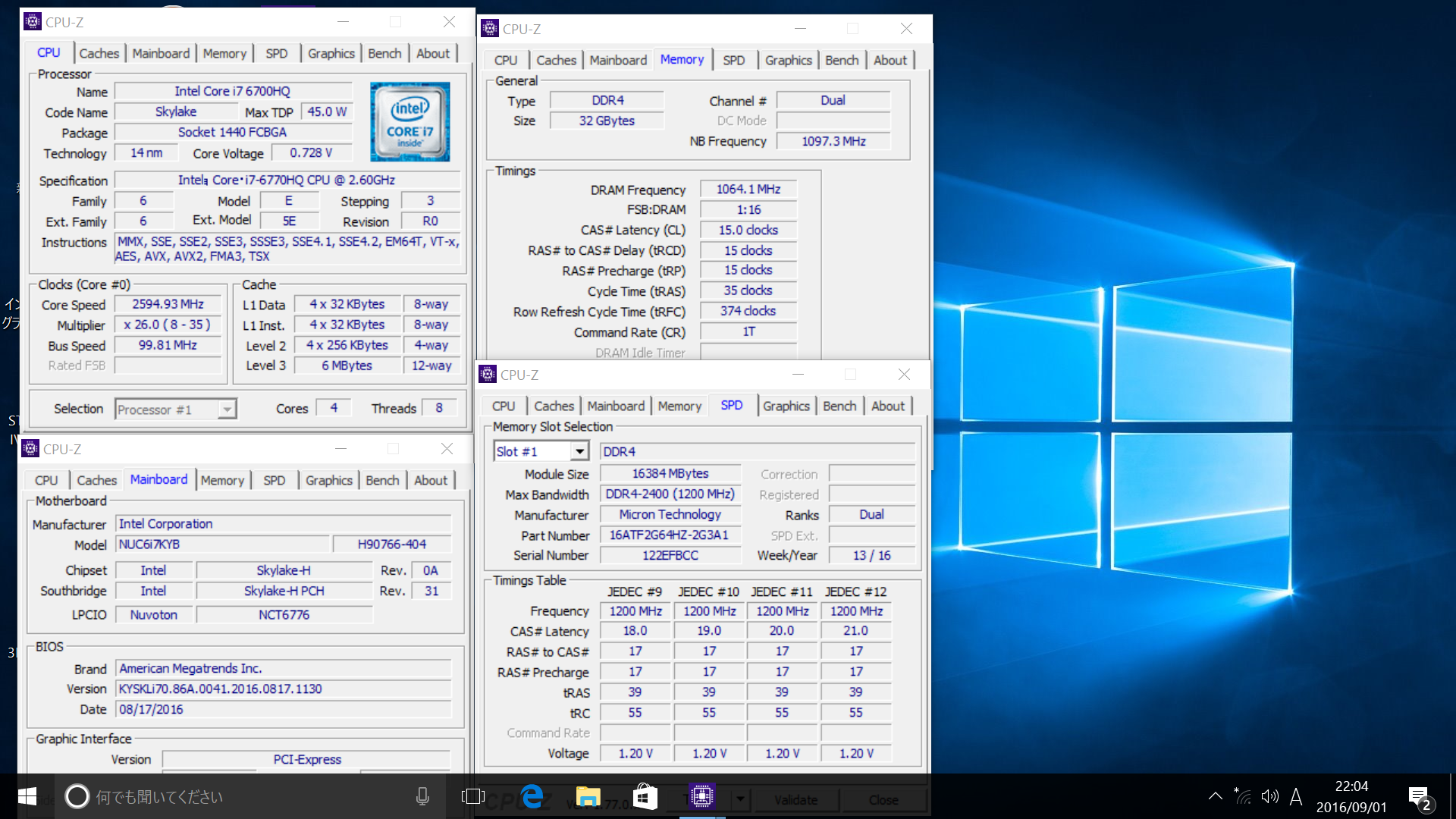Open Task View from taskbar
This screenshot has width=1456, height=819.
point(472,796)
